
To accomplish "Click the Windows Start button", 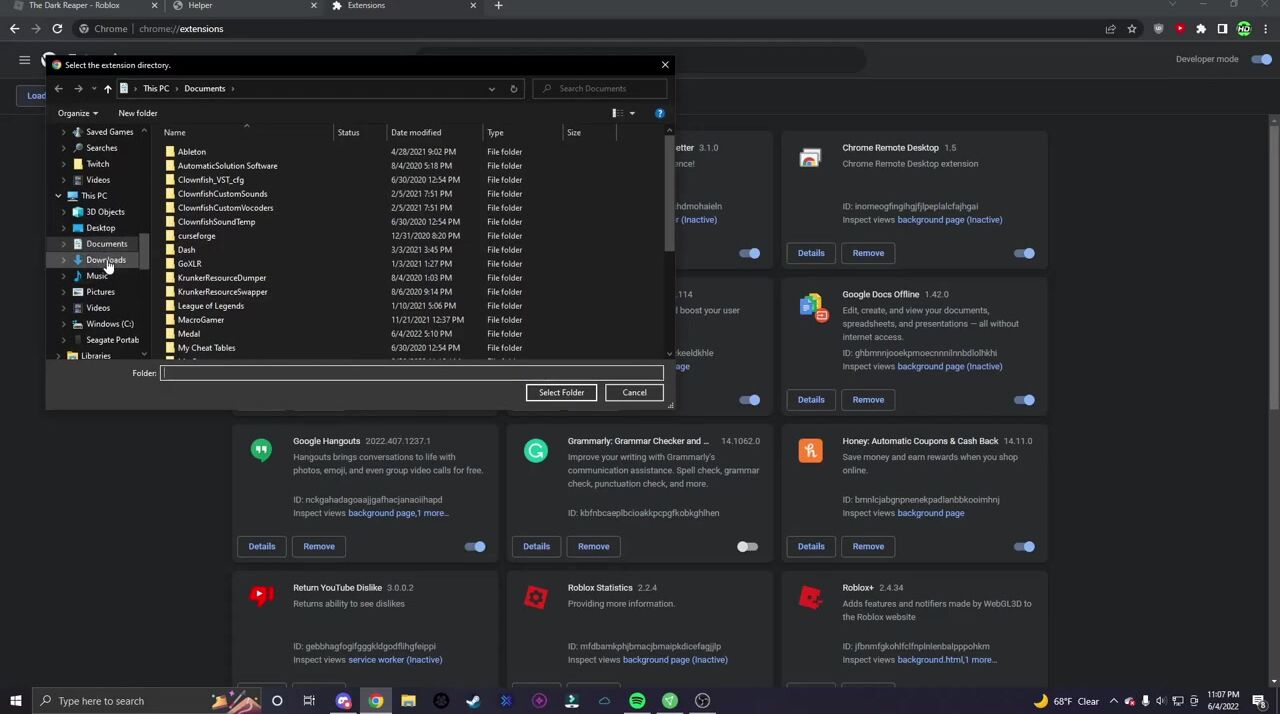I will point(15,701).
